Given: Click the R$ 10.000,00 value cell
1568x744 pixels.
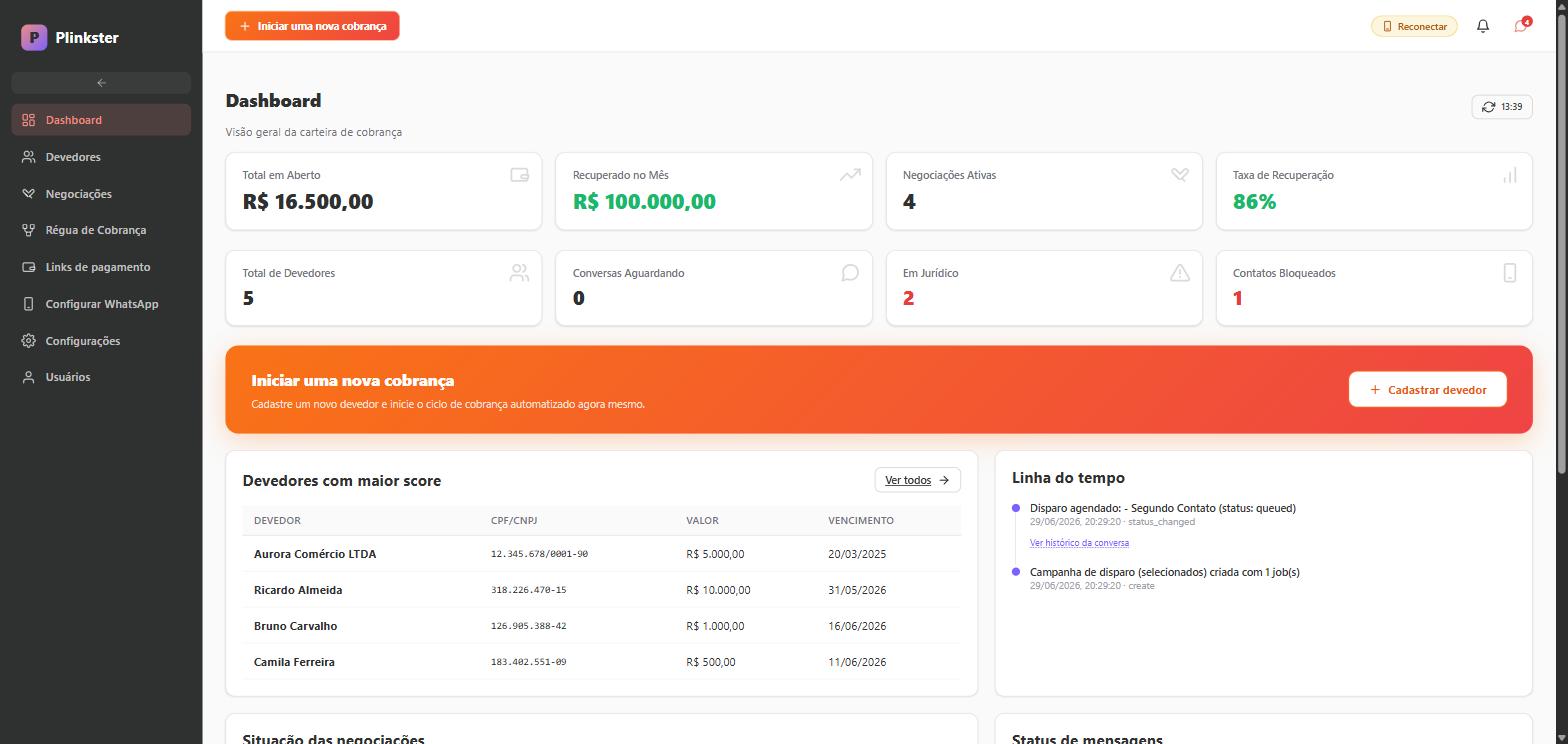Looking at the screenshot, I should pyautogui.click(x=718, y=590).
